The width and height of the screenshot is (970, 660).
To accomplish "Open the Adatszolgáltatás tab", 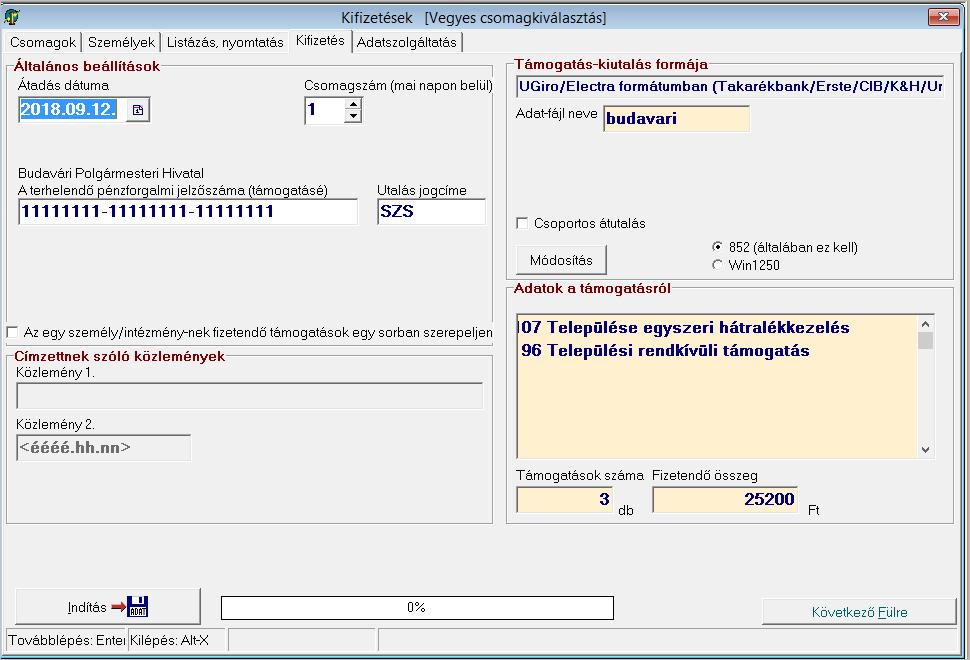I will 406,42.
